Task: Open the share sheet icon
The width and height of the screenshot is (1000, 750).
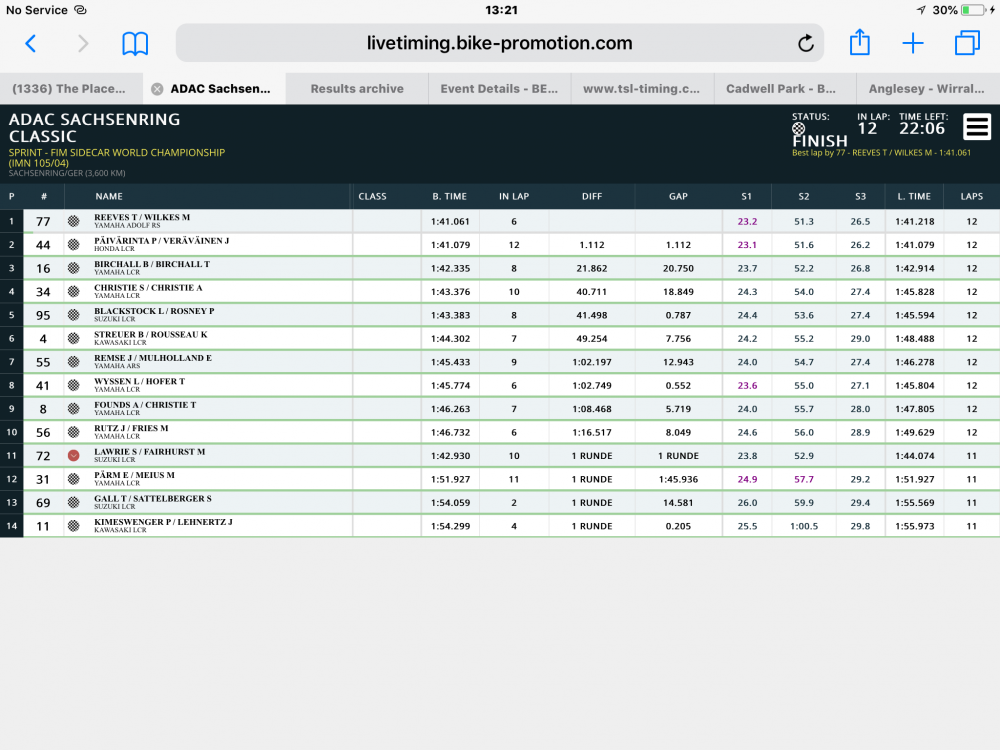Action: [860, 42]
